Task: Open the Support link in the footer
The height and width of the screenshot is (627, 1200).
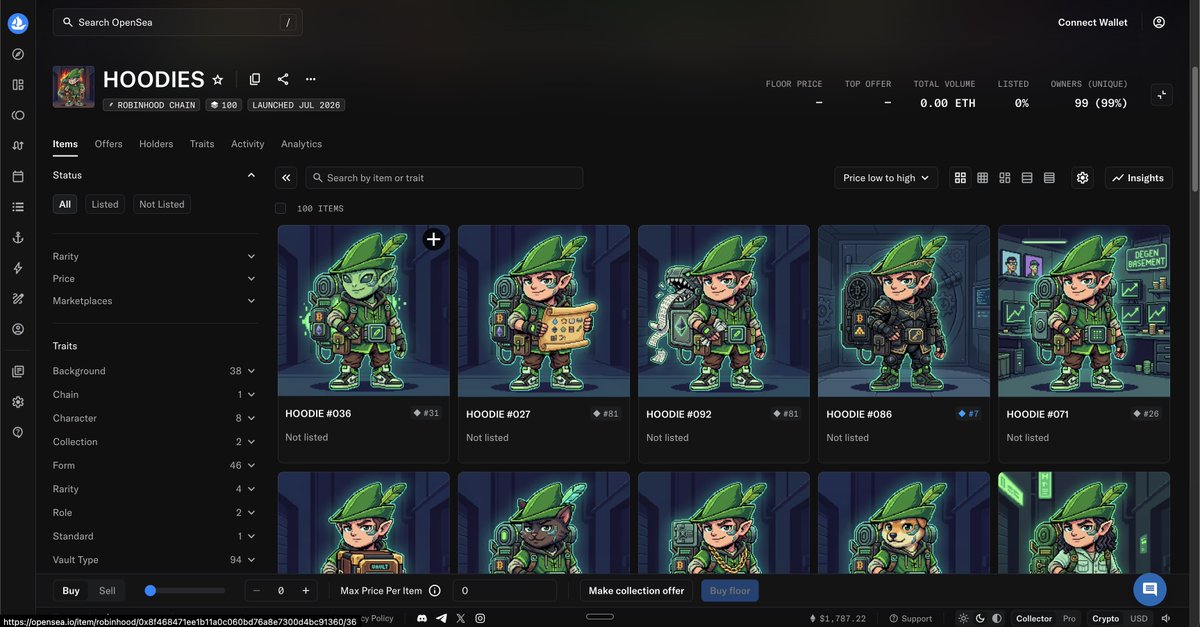Action: [x=910, y=619]
